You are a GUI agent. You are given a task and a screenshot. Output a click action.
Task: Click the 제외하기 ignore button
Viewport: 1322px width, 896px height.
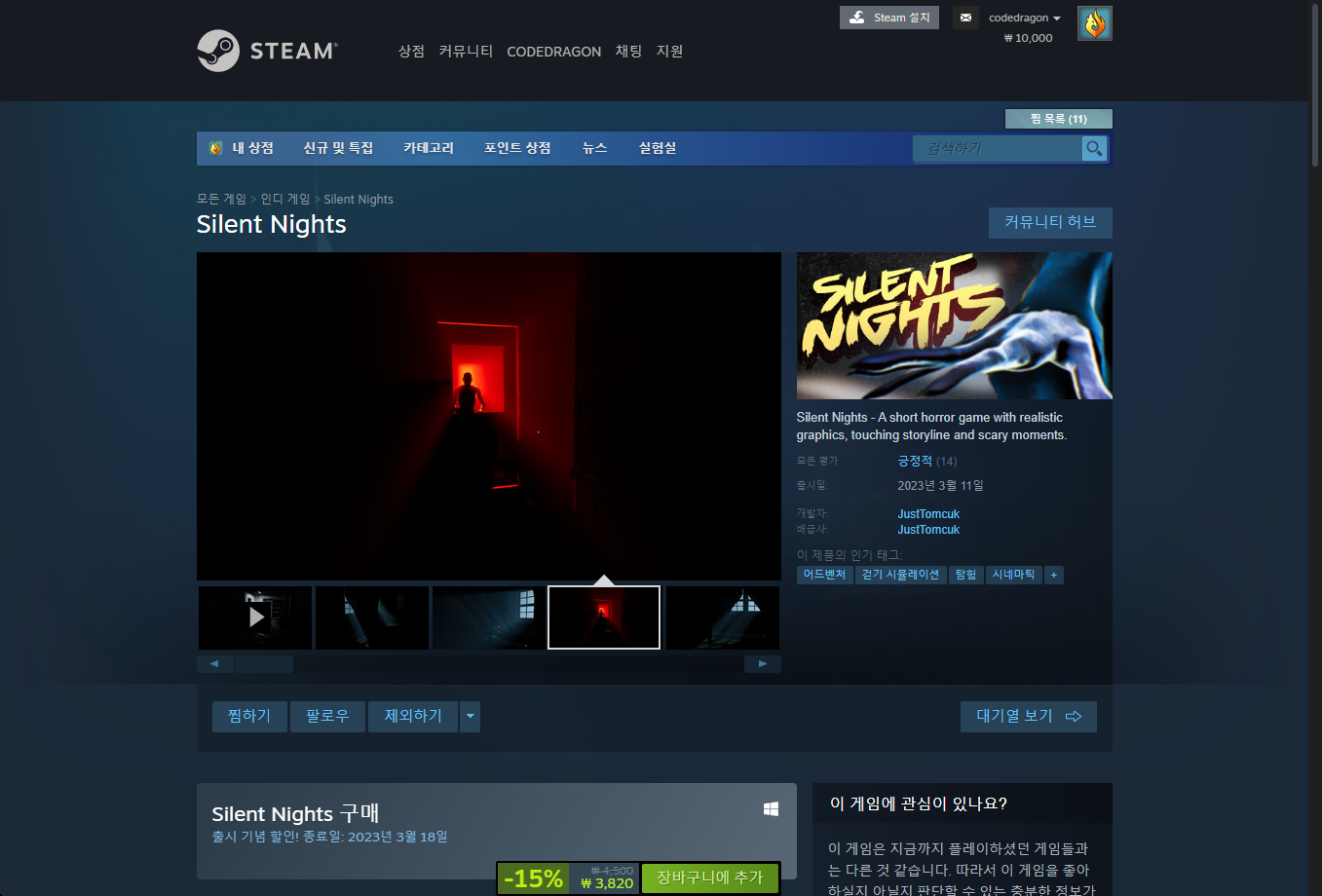pos(413,716)
